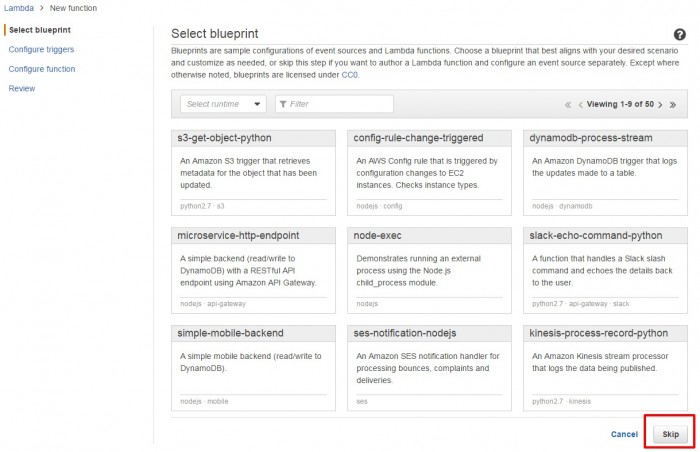Click 'nodejs · config' tag text

coord(379,206)
